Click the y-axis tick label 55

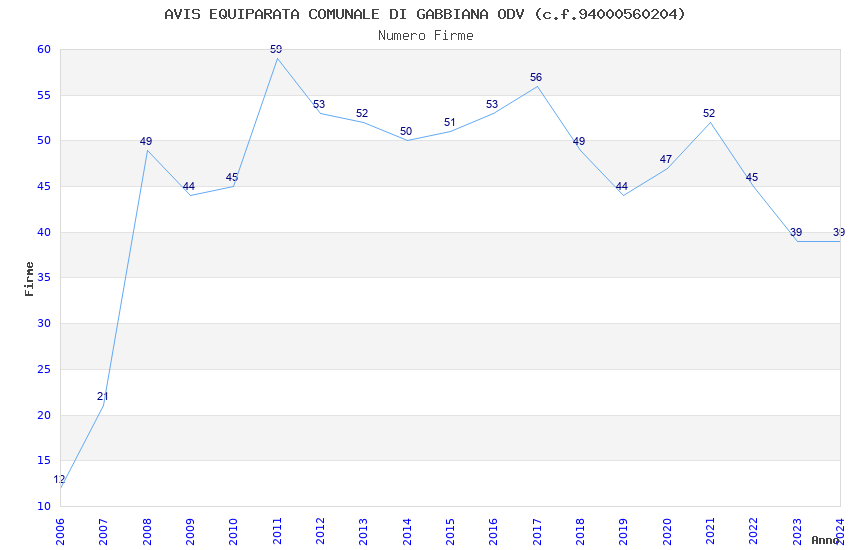pyautogui.click(x=44, y=95)
